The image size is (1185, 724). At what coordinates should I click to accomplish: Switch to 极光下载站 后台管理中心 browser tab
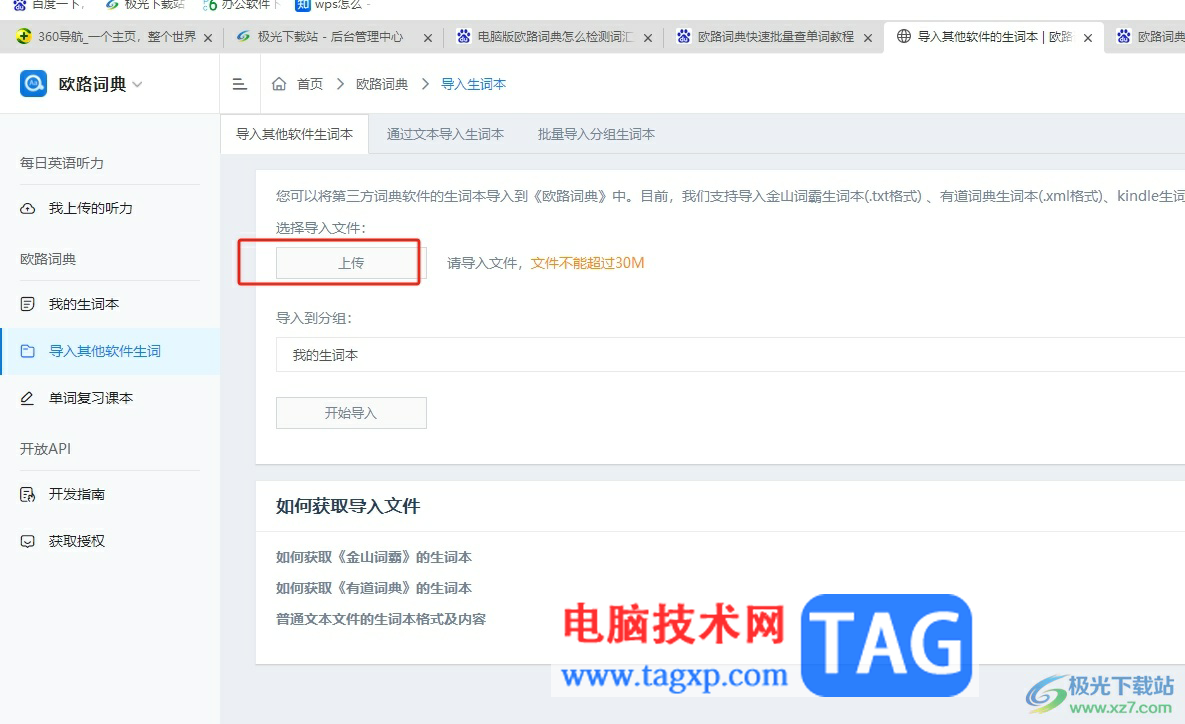click(x=330, y=37)
